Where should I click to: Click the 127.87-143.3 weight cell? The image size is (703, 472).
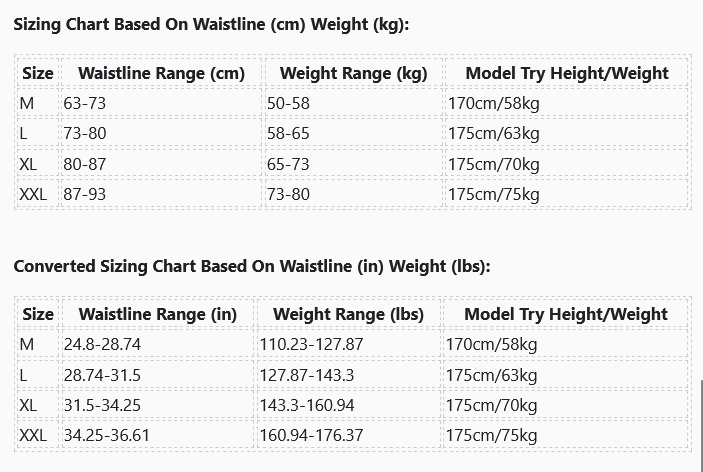point(306,375)
